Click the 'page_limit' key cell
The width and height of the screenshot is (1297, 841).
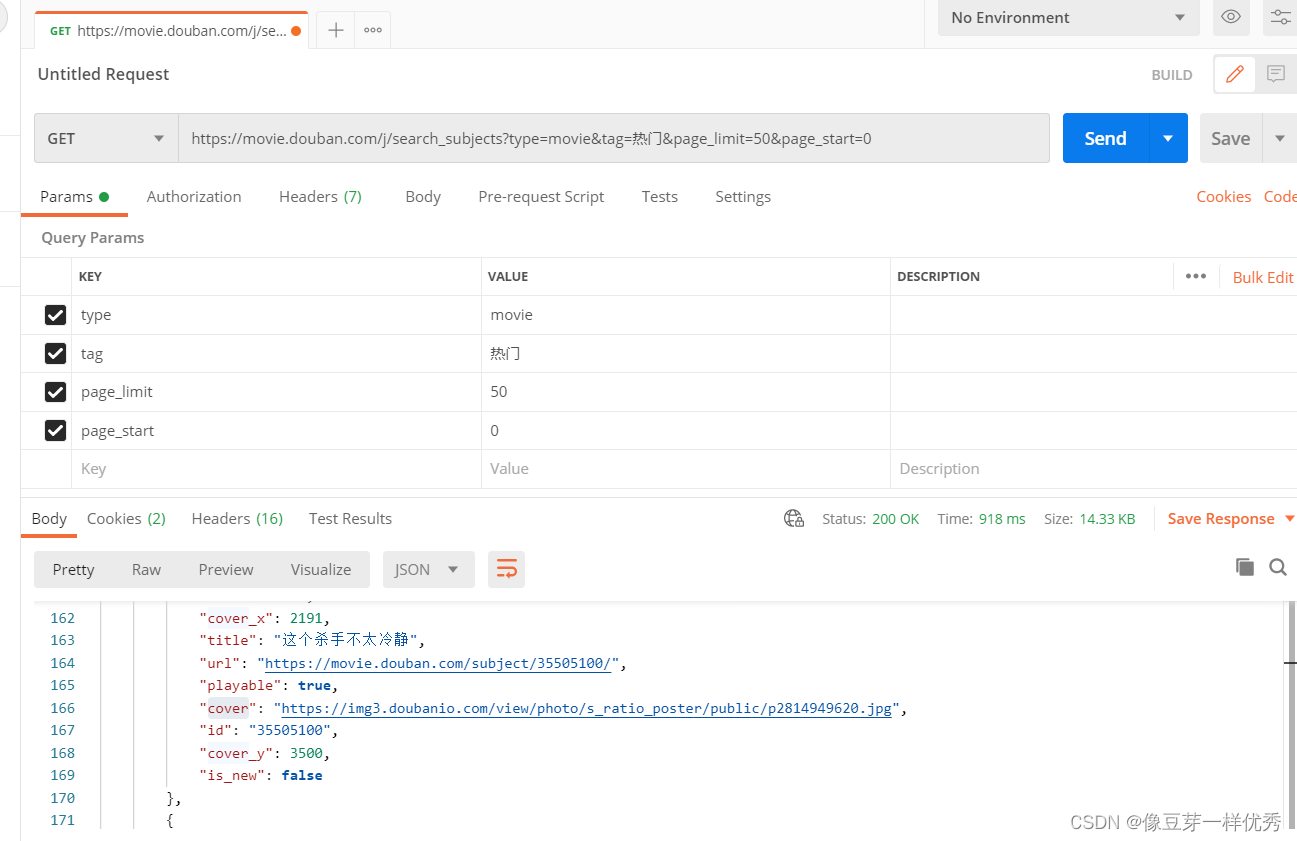(x=276, y=392)
